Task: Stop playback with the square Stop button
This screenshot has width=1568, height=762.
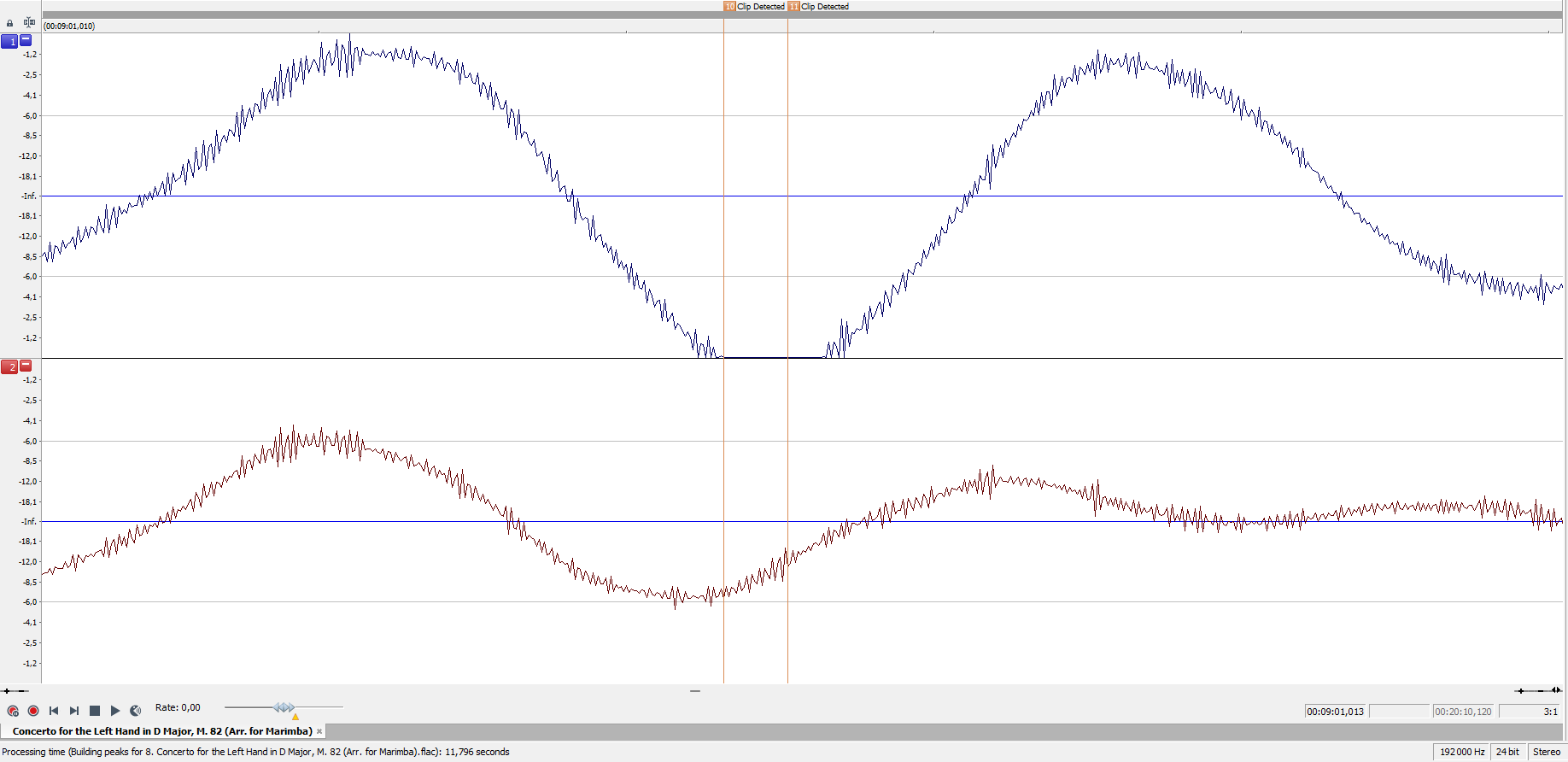Action: point(95,711)
